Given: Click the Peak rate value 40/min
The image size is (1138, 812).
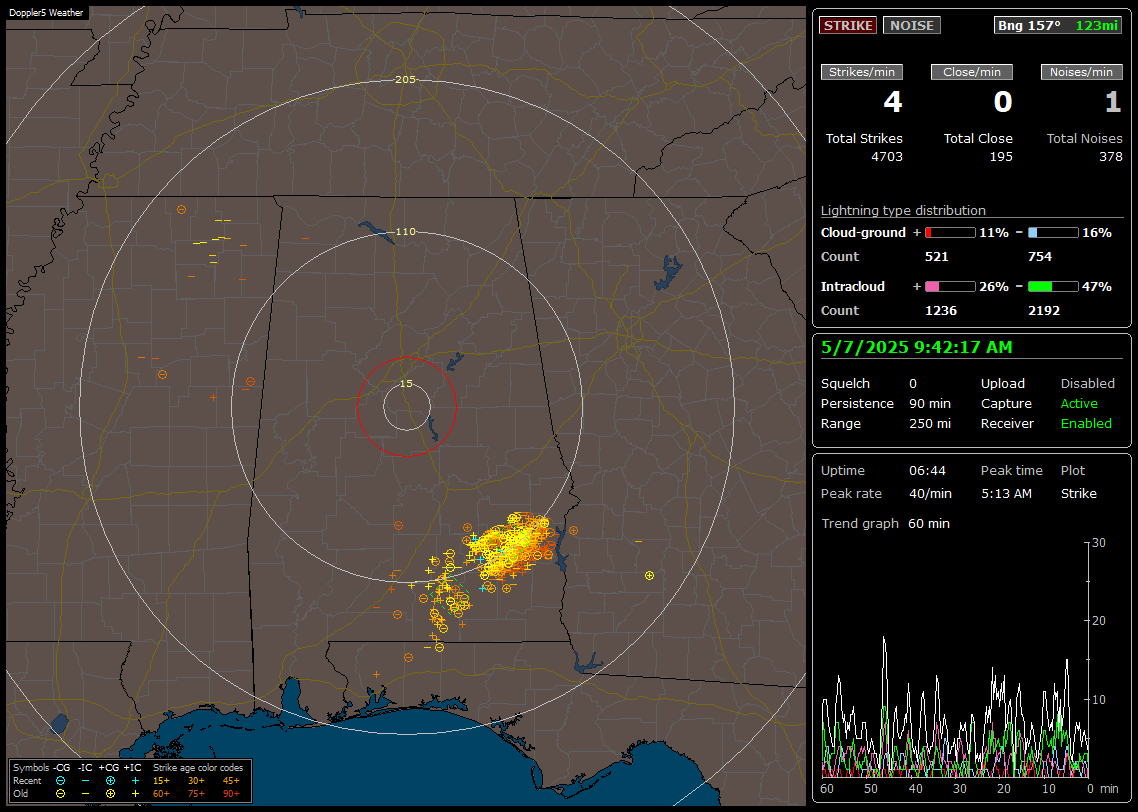Looking at the screenshot, I should pyautogui.click(x=930, y=493).
